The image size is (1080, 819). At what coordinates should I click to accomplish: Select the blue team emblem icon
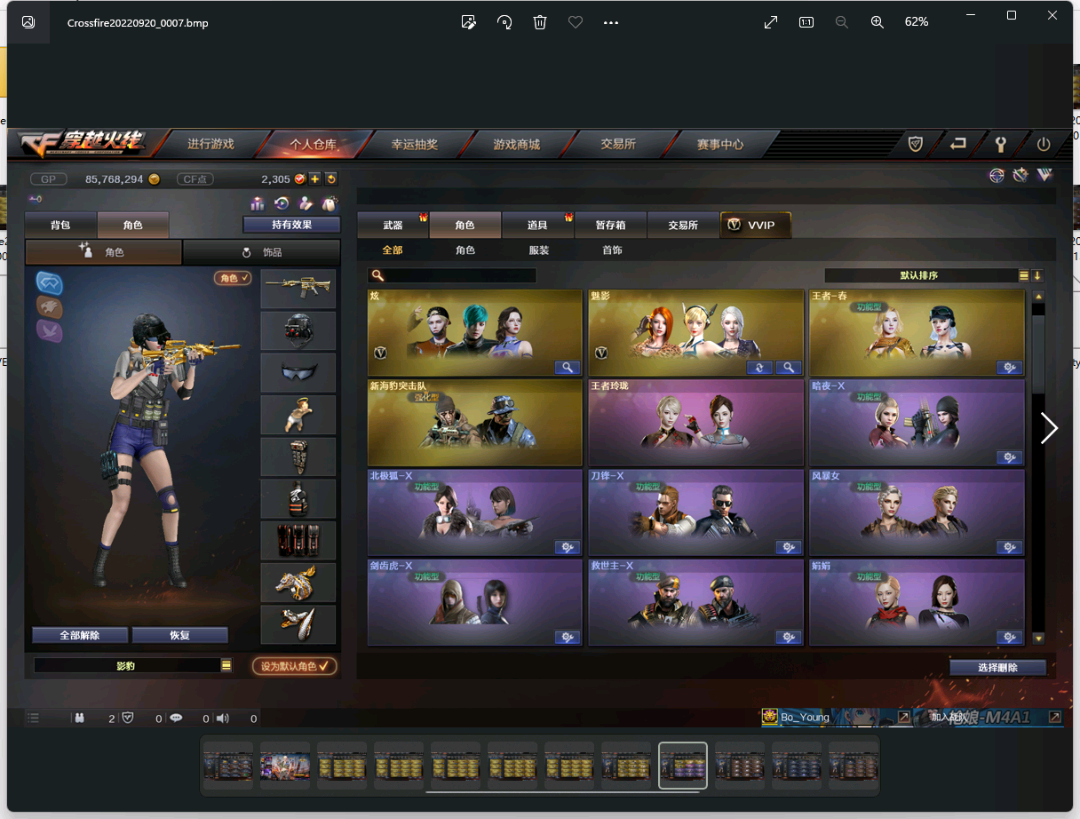tap(50, 283)
